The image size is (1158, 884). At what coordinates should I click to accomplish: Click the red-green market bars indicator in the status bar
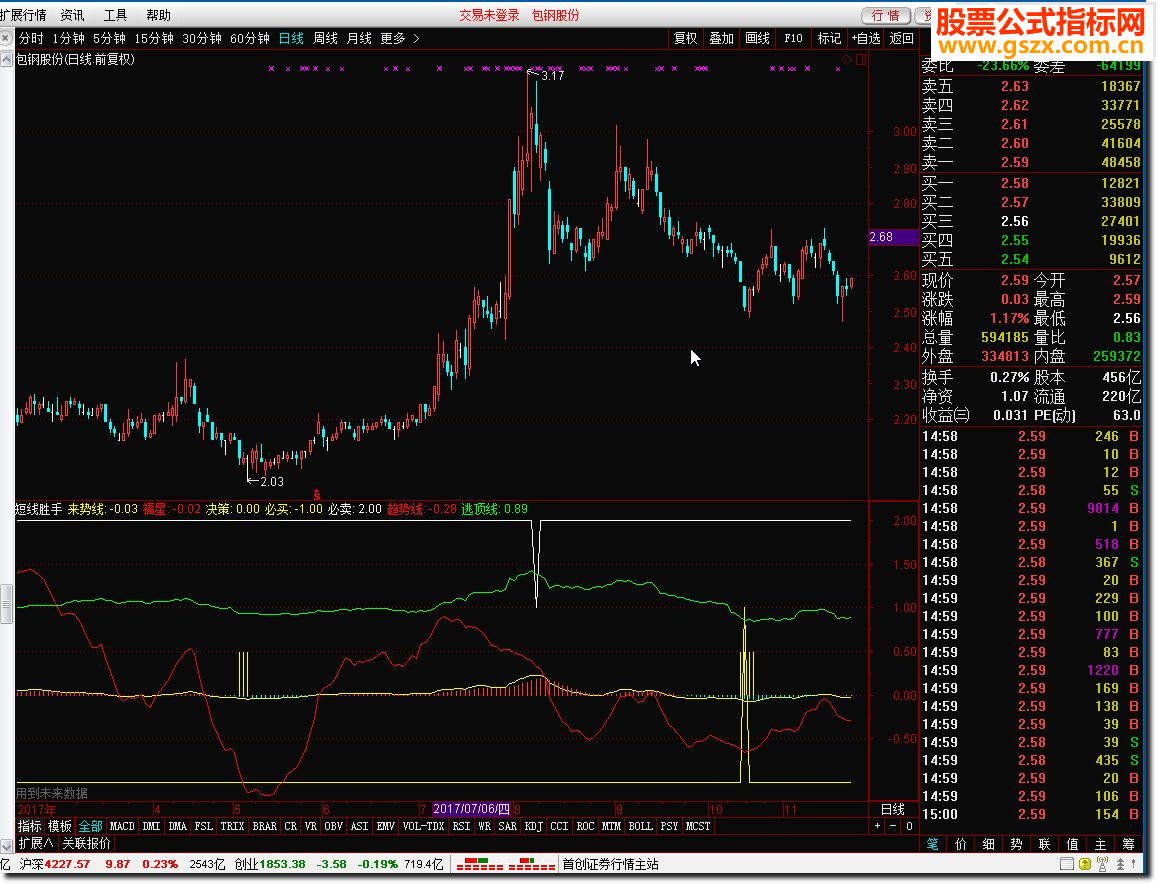point(506,864)
